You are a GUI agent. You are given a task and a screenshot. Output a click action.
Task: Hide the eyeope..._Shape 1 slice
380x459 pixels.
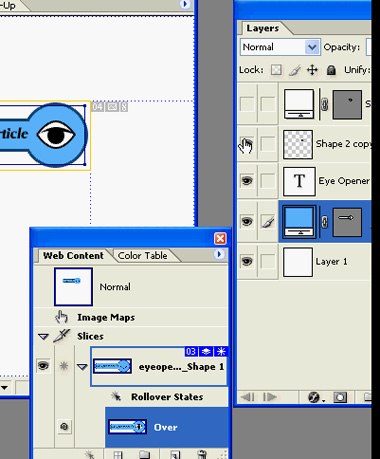(x=43, y=366)
